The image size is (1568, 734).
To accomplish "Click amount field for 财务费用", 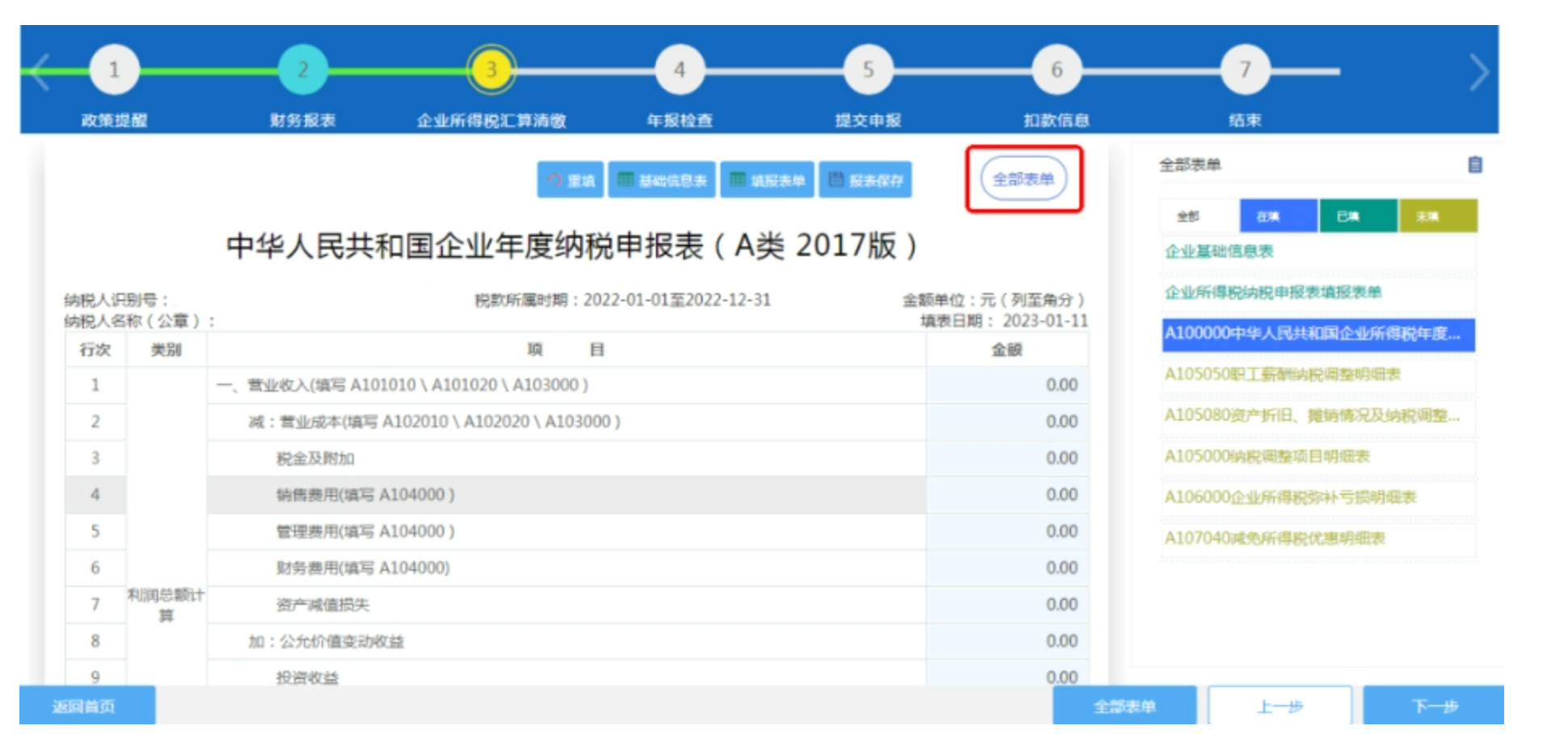I will click(1007, 568).
